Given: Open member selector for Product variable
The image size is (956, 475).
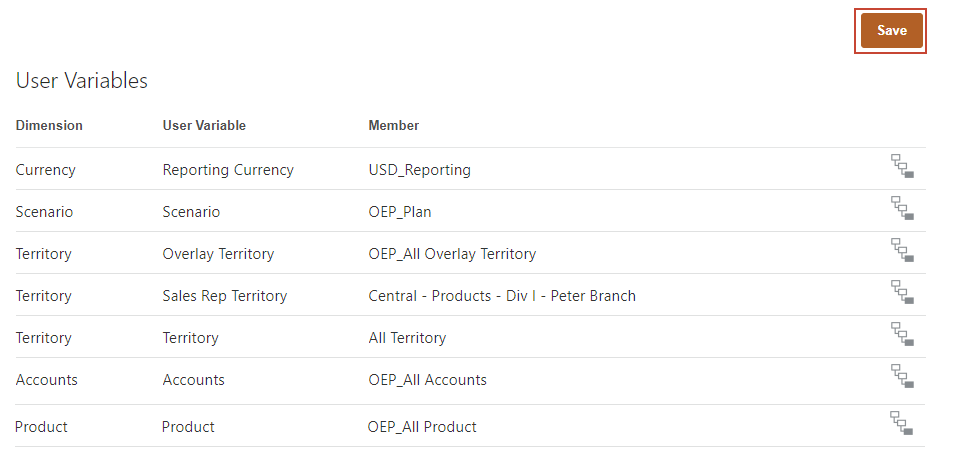Looking at the screenshot, I should [903, 424].
